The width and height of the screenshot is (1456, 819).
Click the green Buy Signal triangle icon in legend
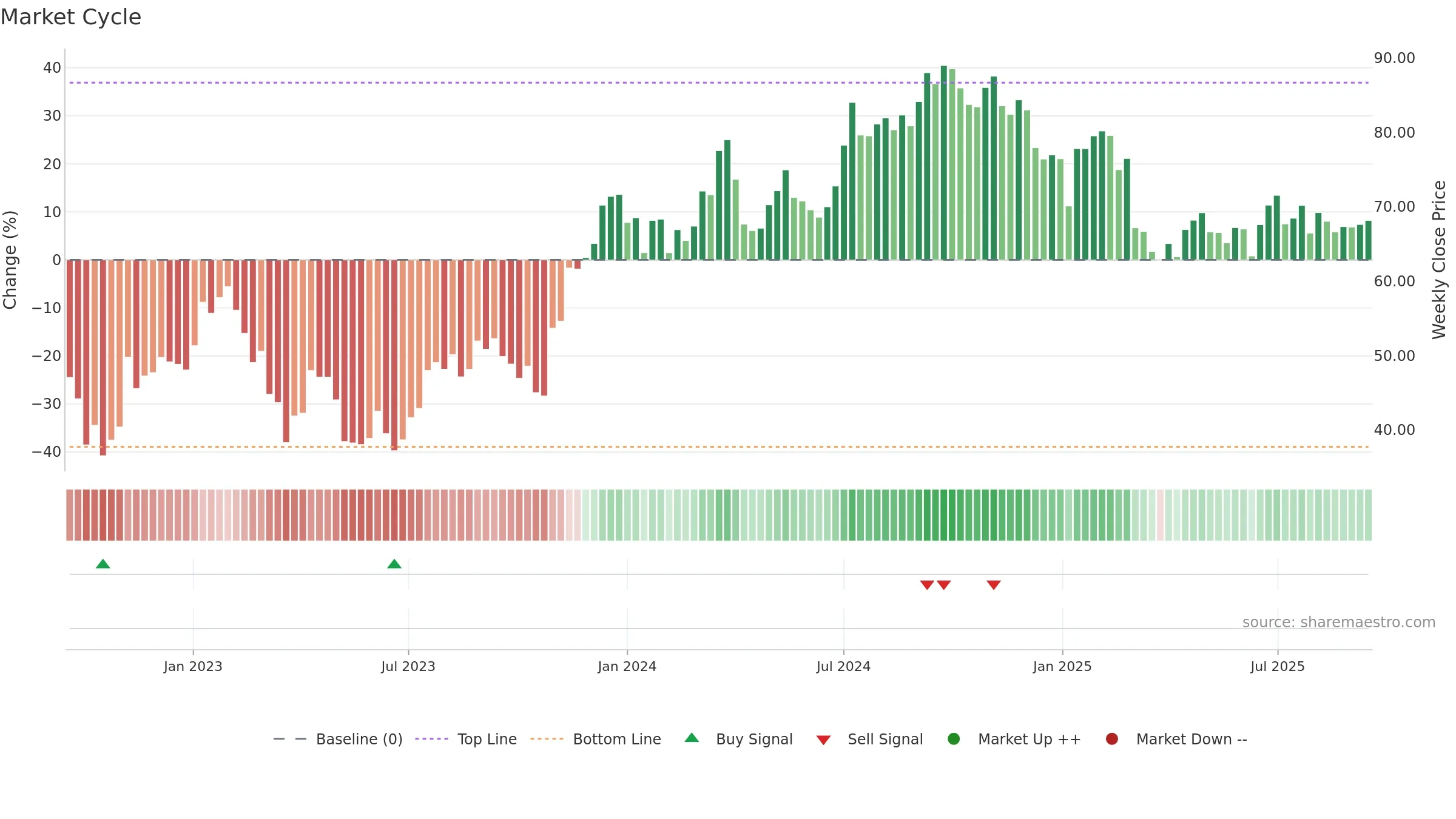pos(692,738)
